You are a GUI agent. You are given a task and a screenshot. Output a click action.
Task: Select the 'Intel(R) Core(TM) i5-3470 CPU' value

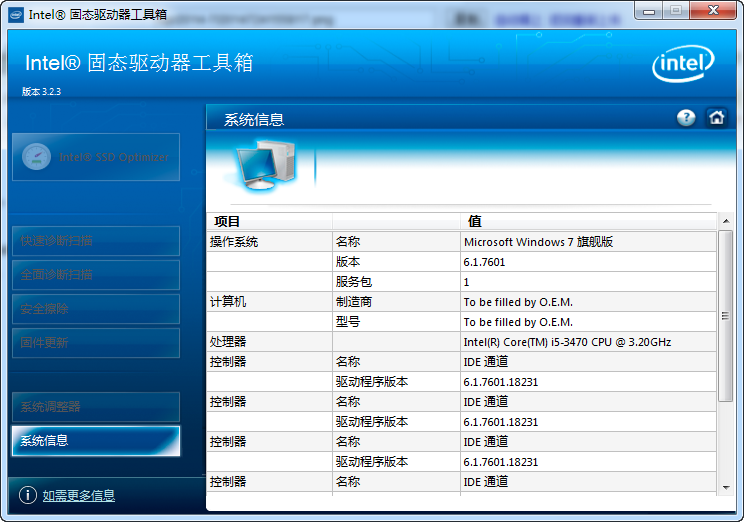pyautogui.click(x=567, y=342)
